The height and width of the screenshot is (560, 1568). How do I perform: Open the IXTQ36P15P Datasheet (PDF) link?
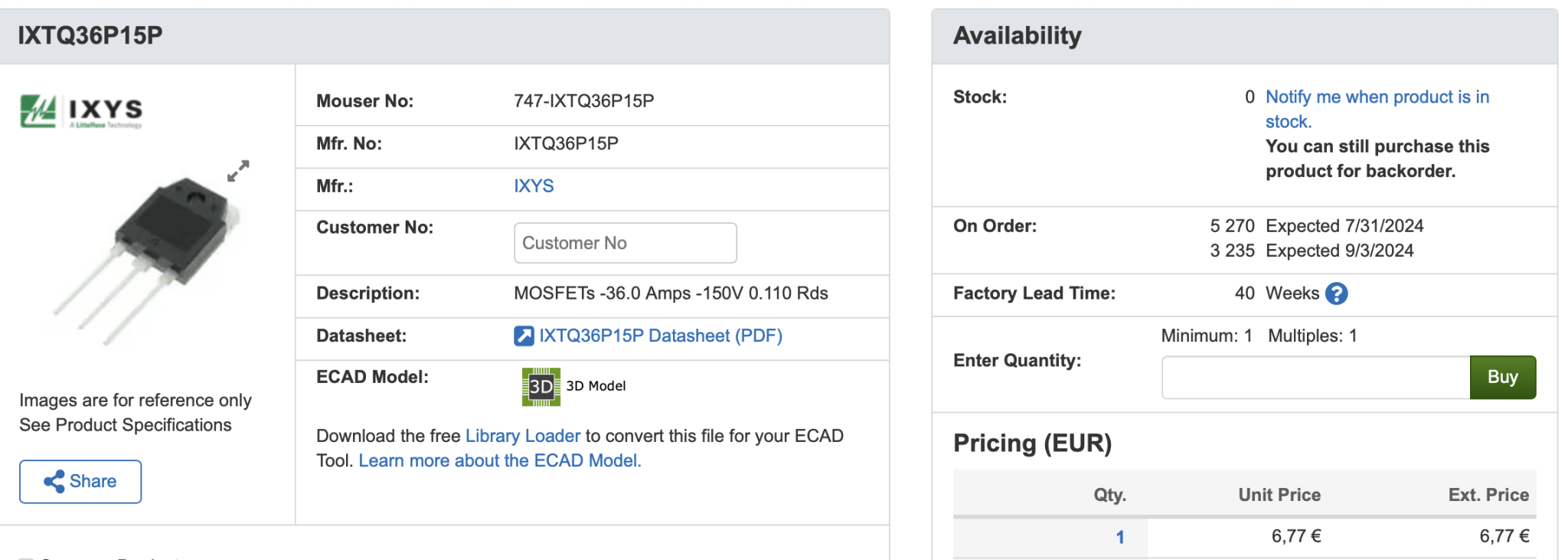tap(661, 336)
